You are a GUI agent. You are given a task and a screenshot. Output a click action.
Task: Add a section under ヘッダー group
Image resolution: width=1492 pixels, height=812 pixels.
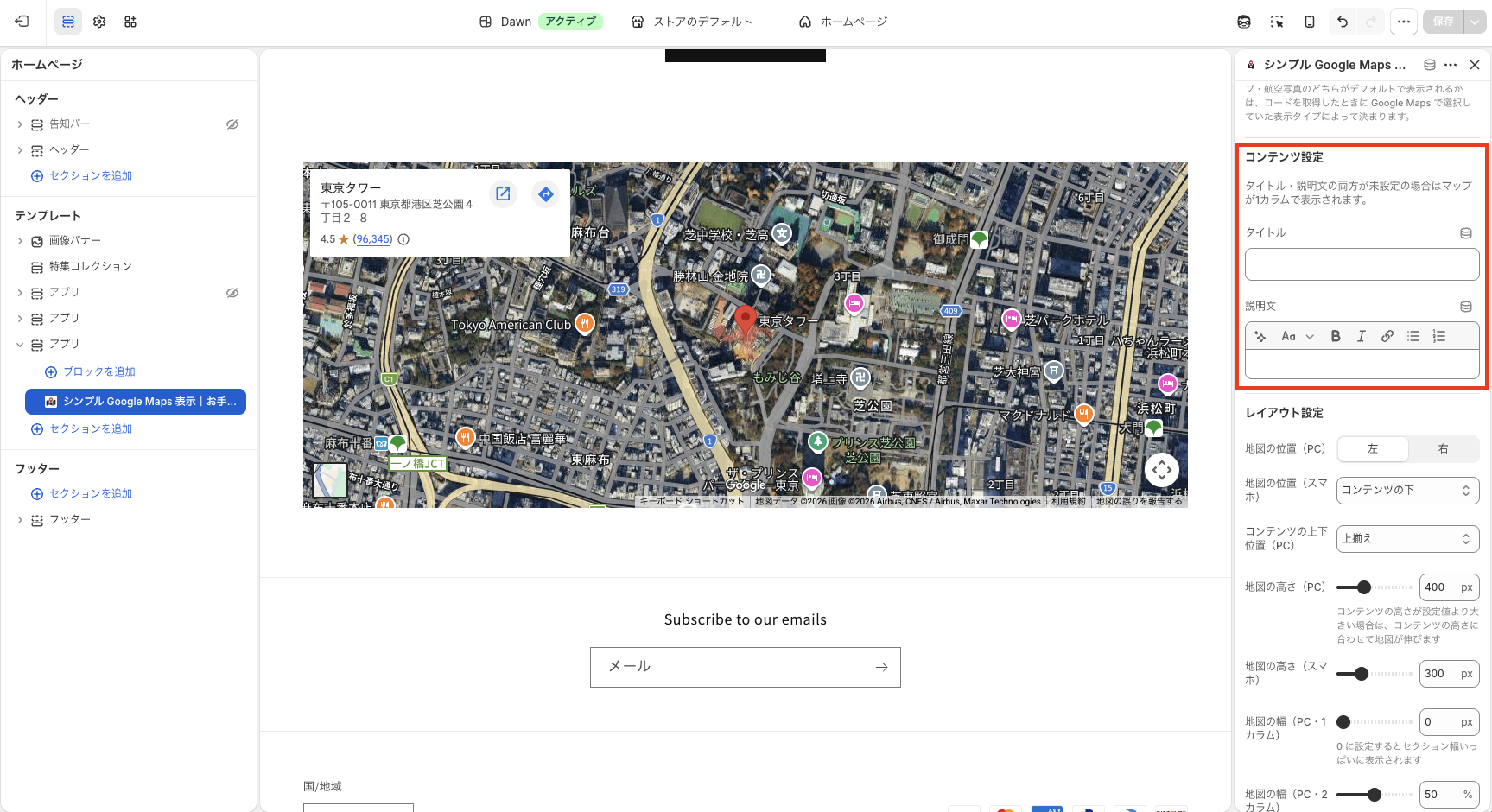pos(82,175)
